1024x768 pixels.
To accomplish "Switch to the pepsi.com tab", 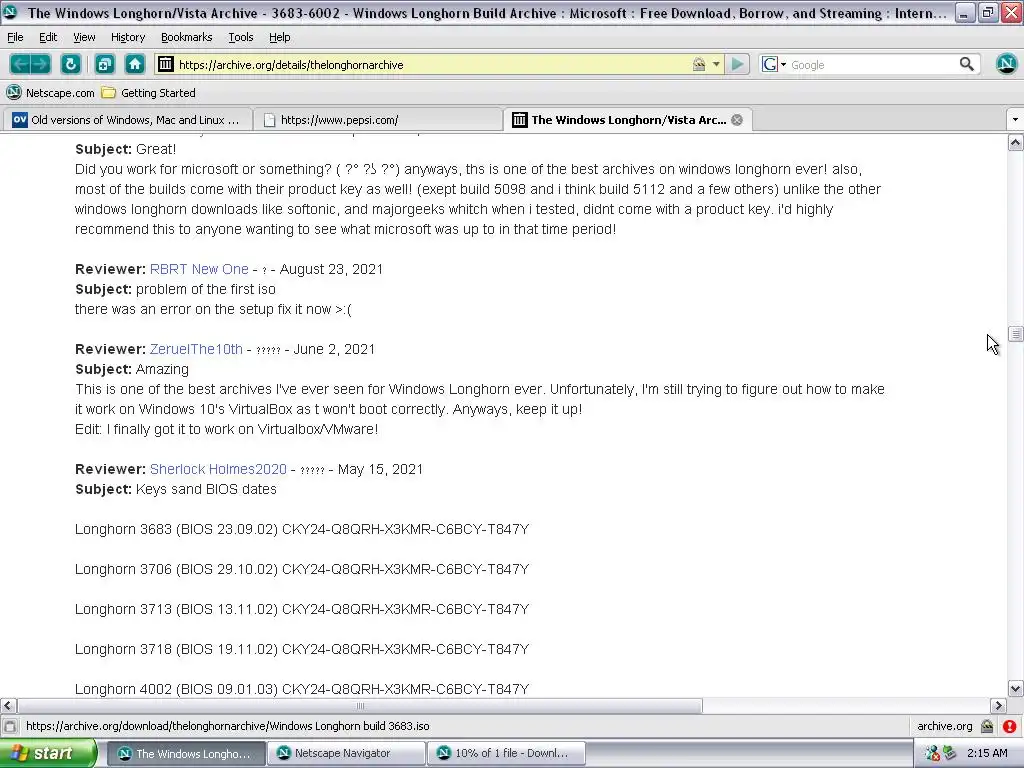I will (x=377, y=120).
